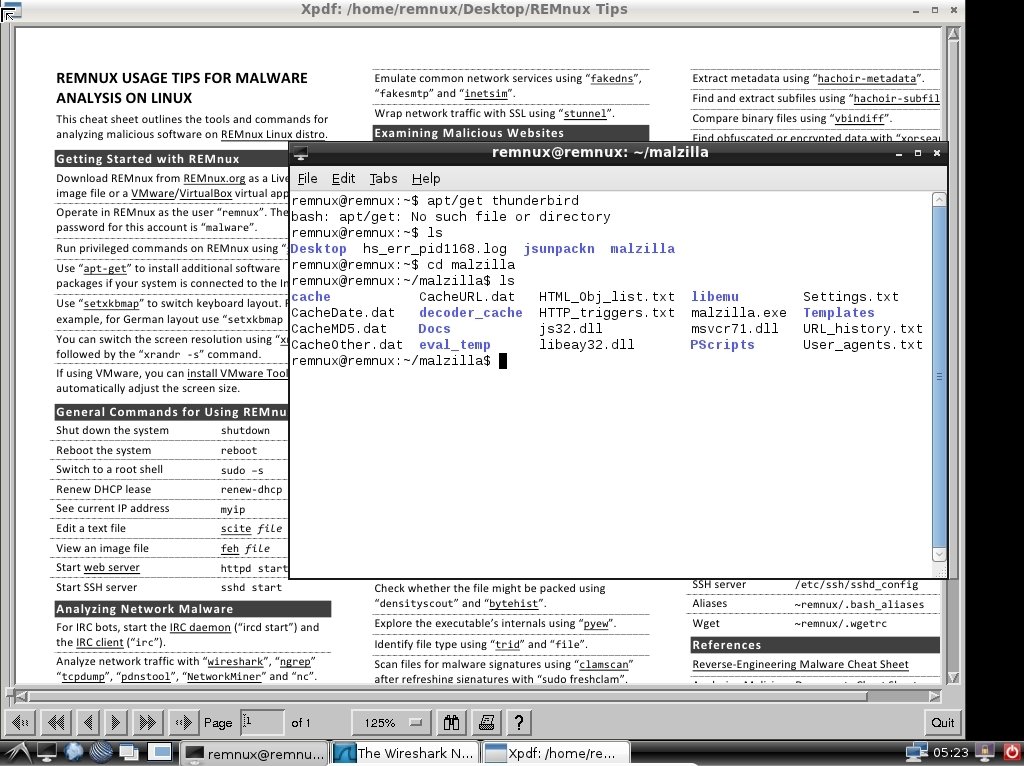The image size is (1024, 766).
Task: Click the terminal vertical scrollbar thumb
Action: click(939, 376)
